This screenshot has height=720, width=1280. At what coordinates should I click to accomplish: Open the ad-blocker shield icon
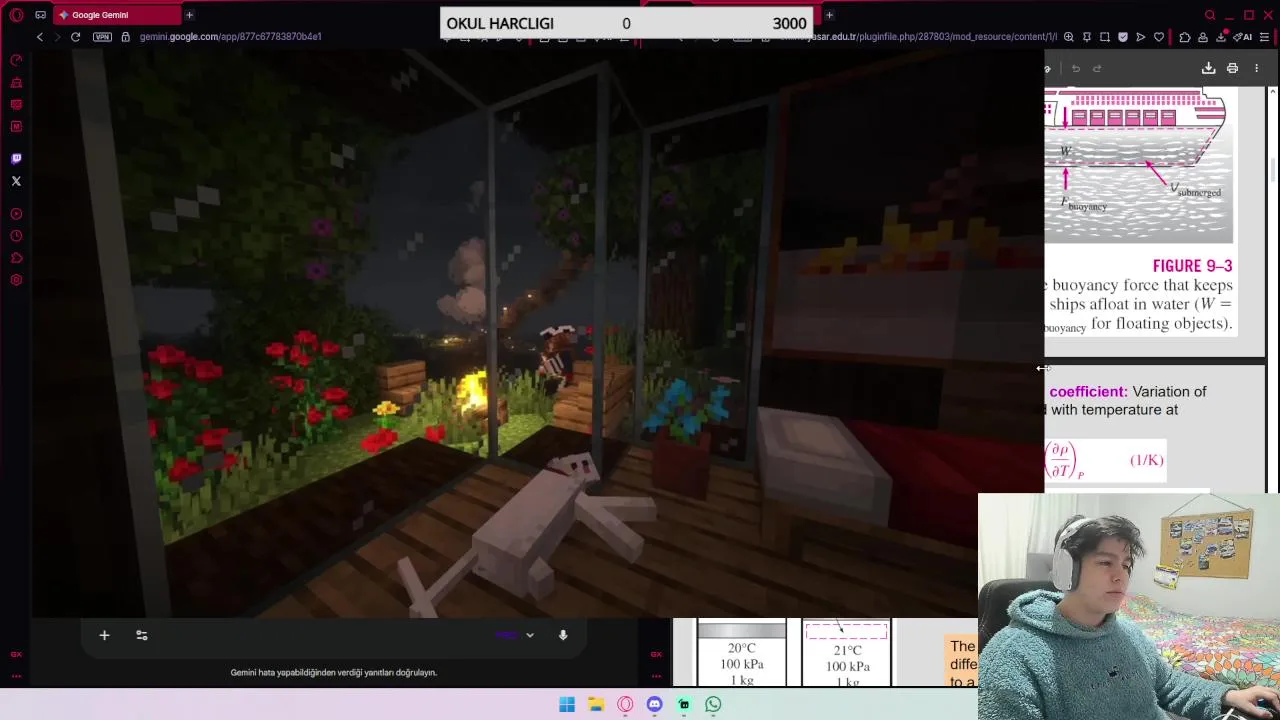pos(1123,37)
